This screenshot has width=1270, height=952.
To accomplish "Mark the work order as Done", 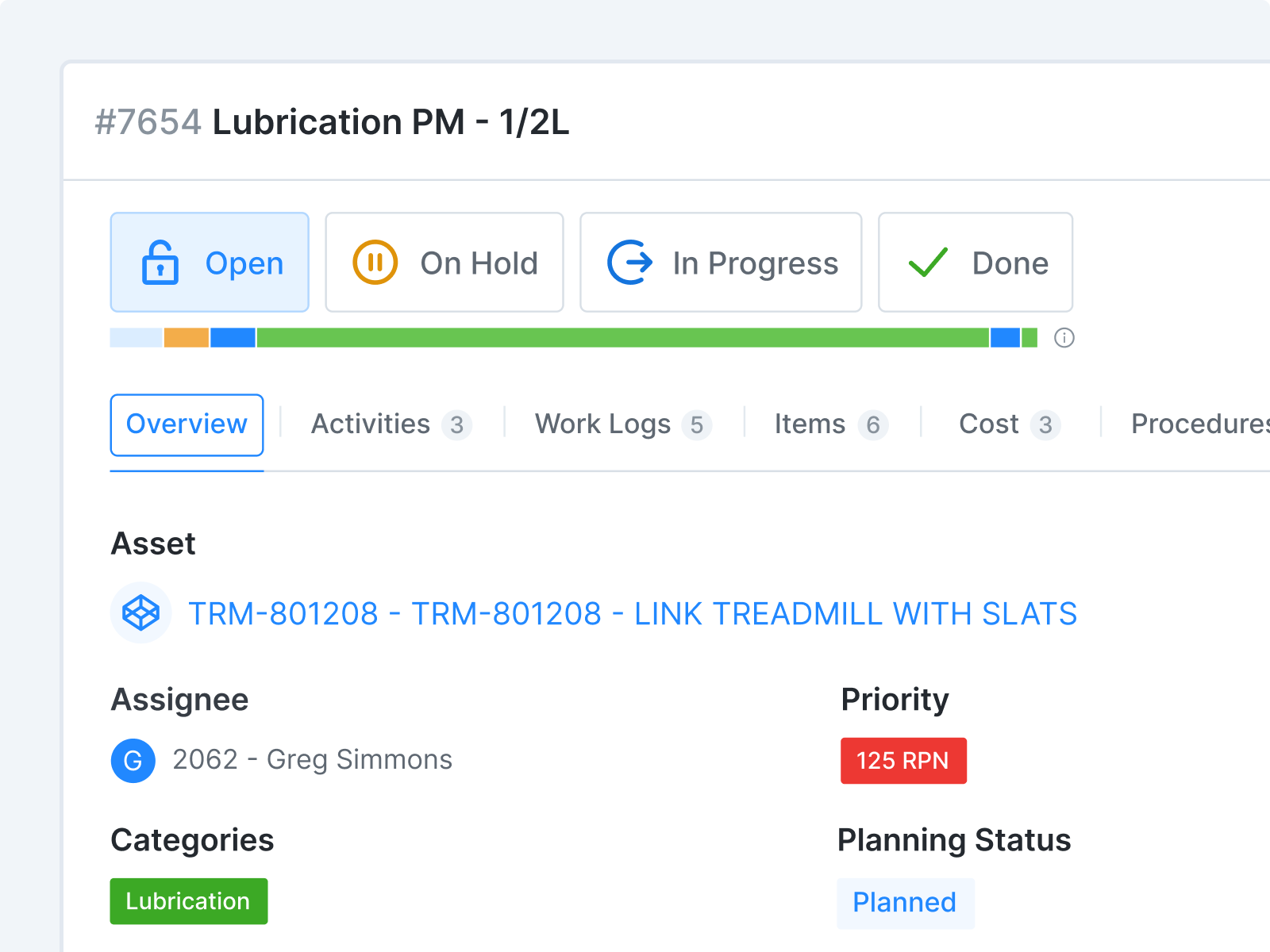I will [x=976, y=263].
